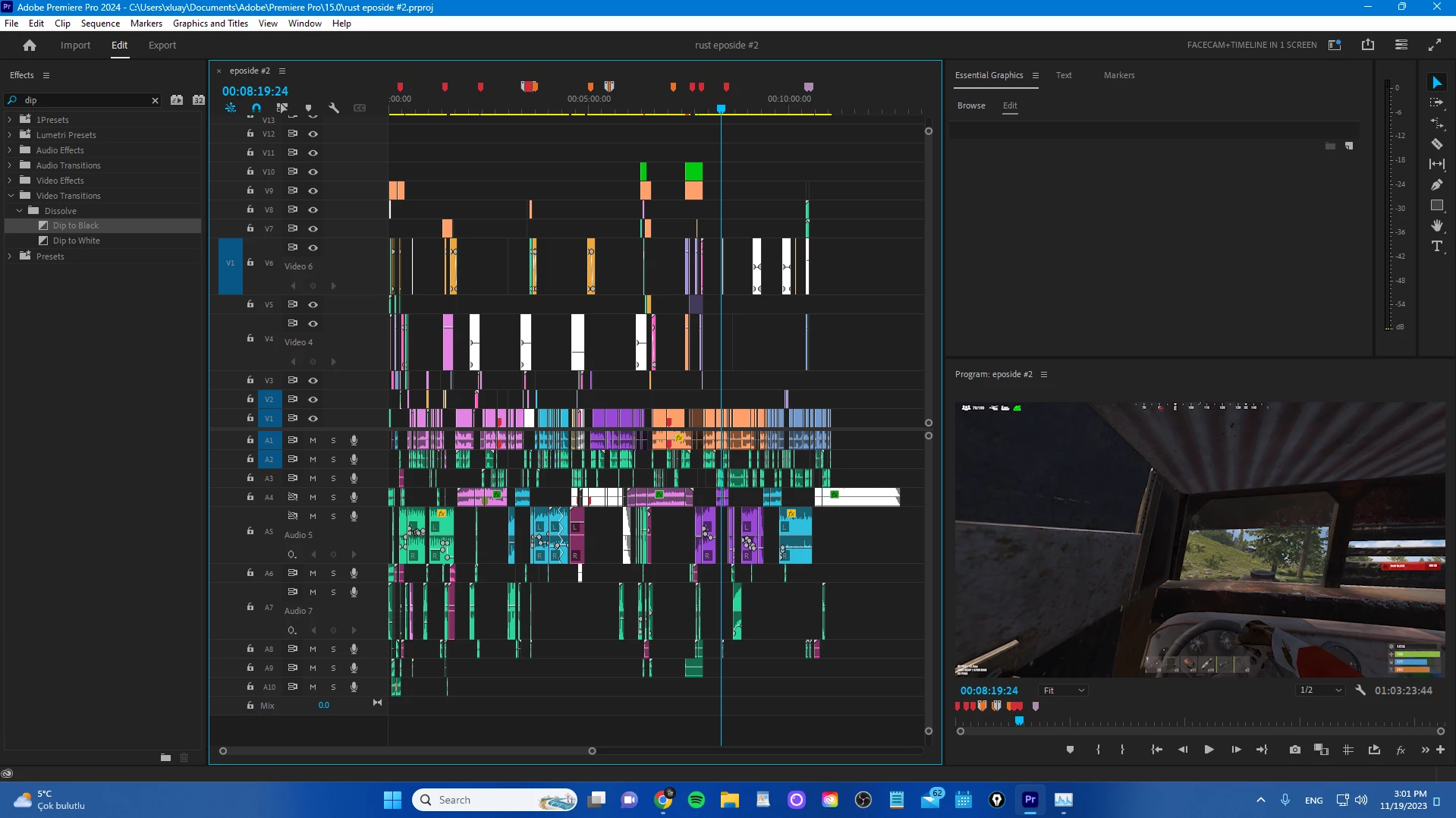This screenshot has width=1456, height=818.
Task: Select the Rectangle tool
Action: coord(1437,205)
